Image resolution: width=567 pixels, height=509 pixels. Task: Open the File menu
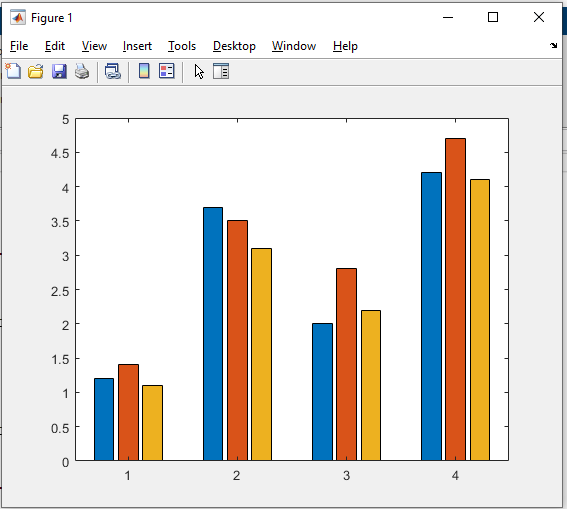(19, 46)
